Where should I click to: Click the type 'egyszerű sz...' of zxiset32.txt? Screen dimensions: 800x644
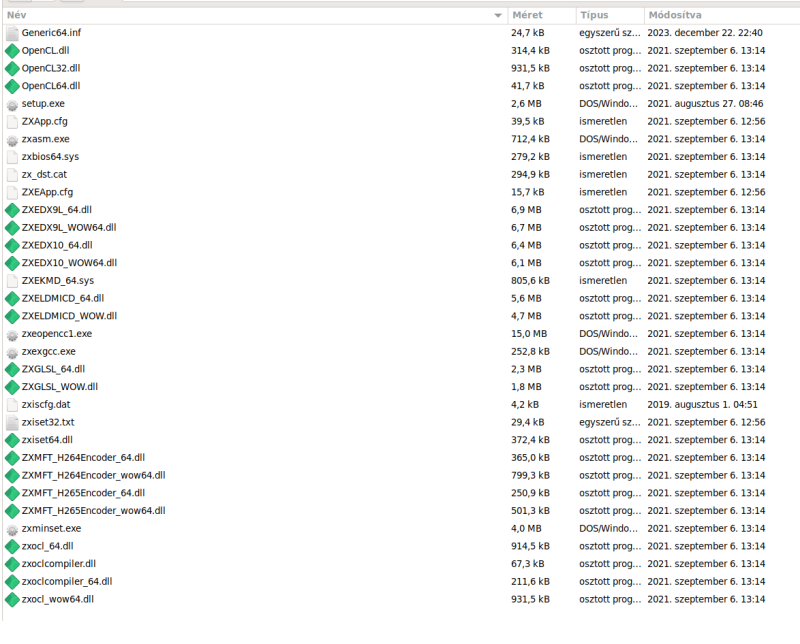tap(610, 423)
